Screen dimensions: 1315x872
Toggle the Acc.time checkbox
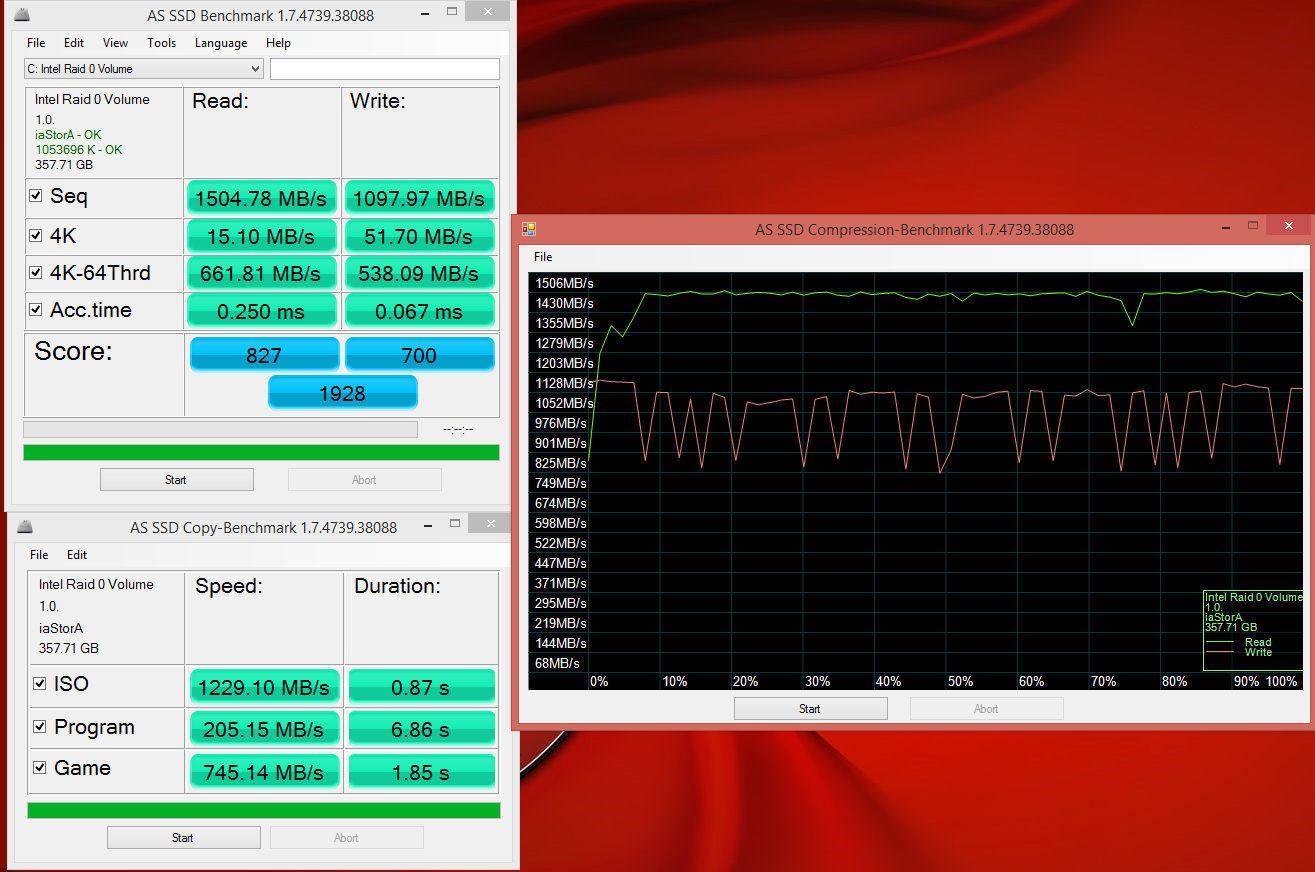tap(36, 310)
